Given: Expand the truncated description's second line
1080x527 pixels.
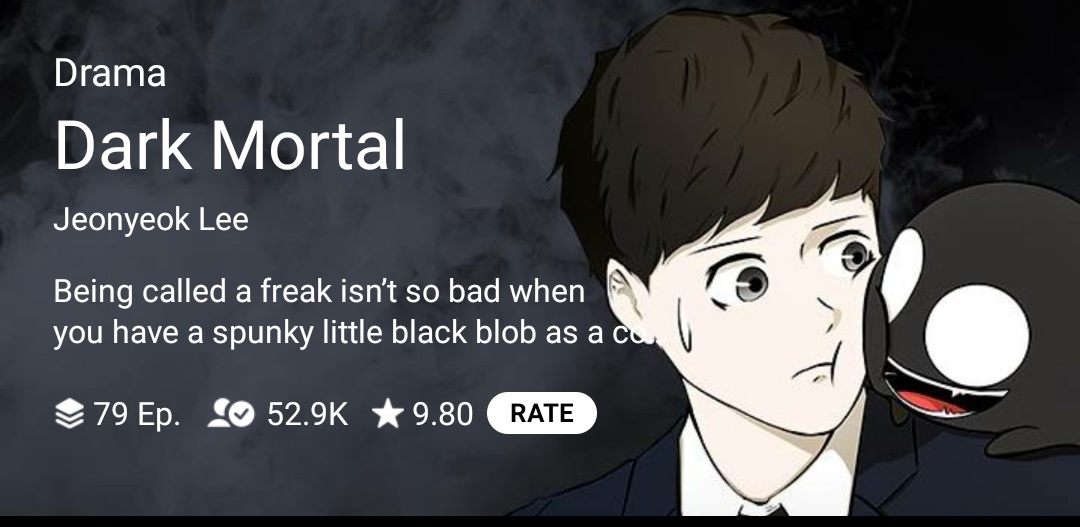Looking at the screenshot, I should point(355,333).
